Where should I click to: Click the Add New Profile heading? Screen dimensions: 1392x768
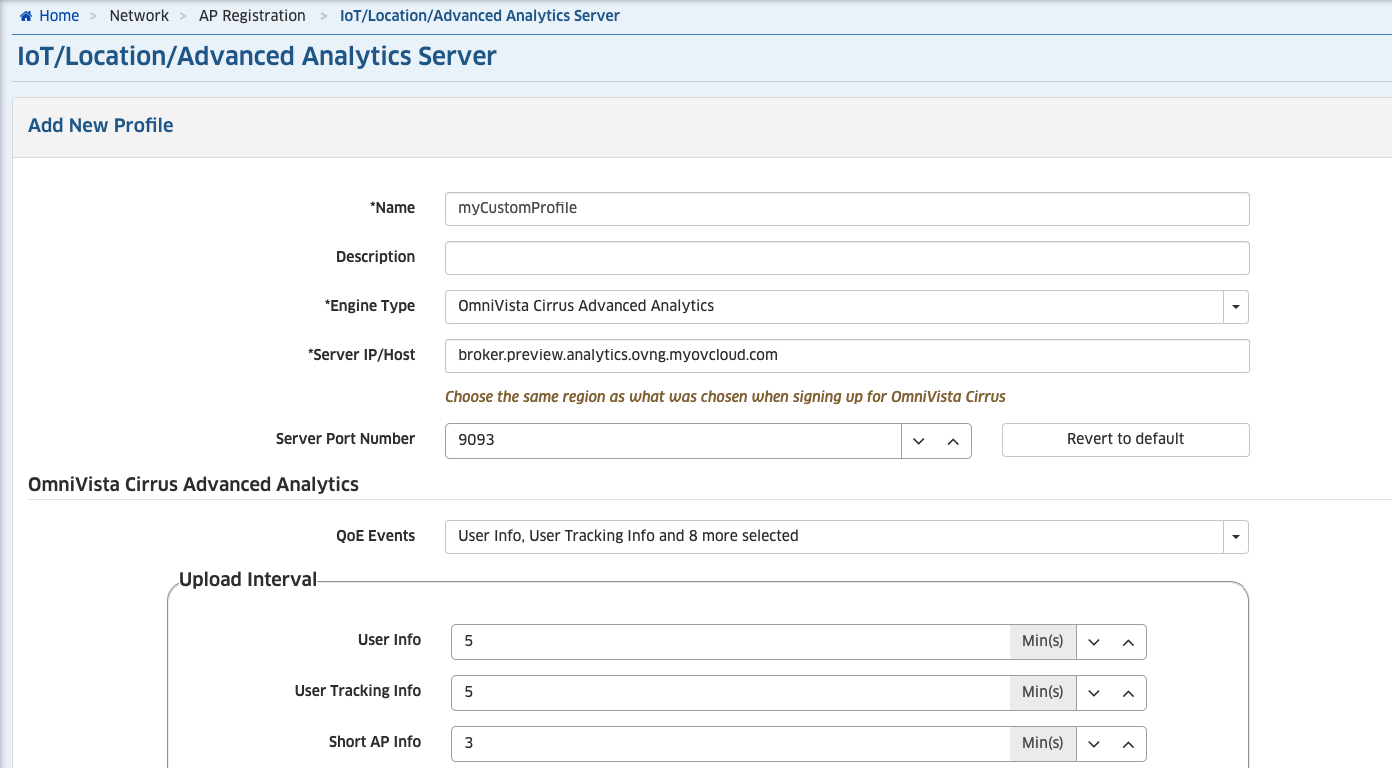101,126
